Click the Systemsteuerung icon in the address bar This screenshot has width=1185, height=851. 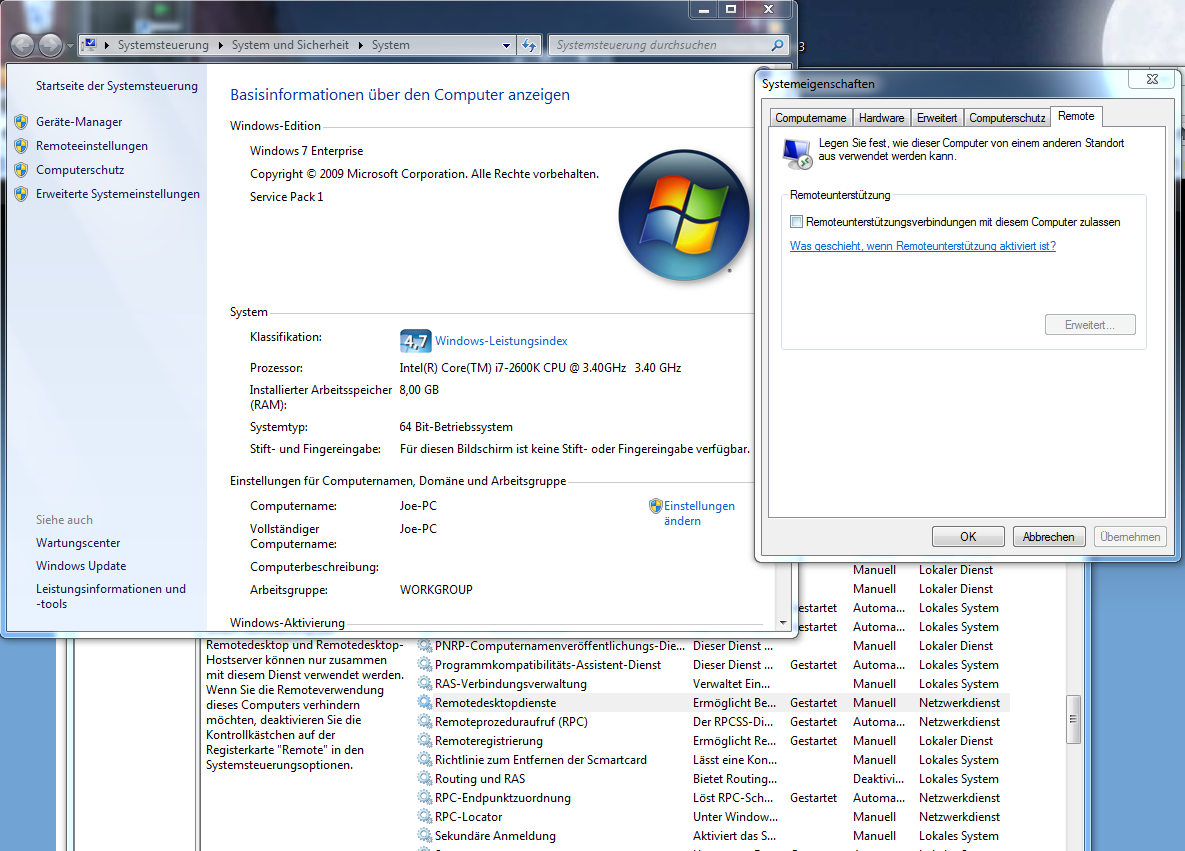[x=90, y=45]
